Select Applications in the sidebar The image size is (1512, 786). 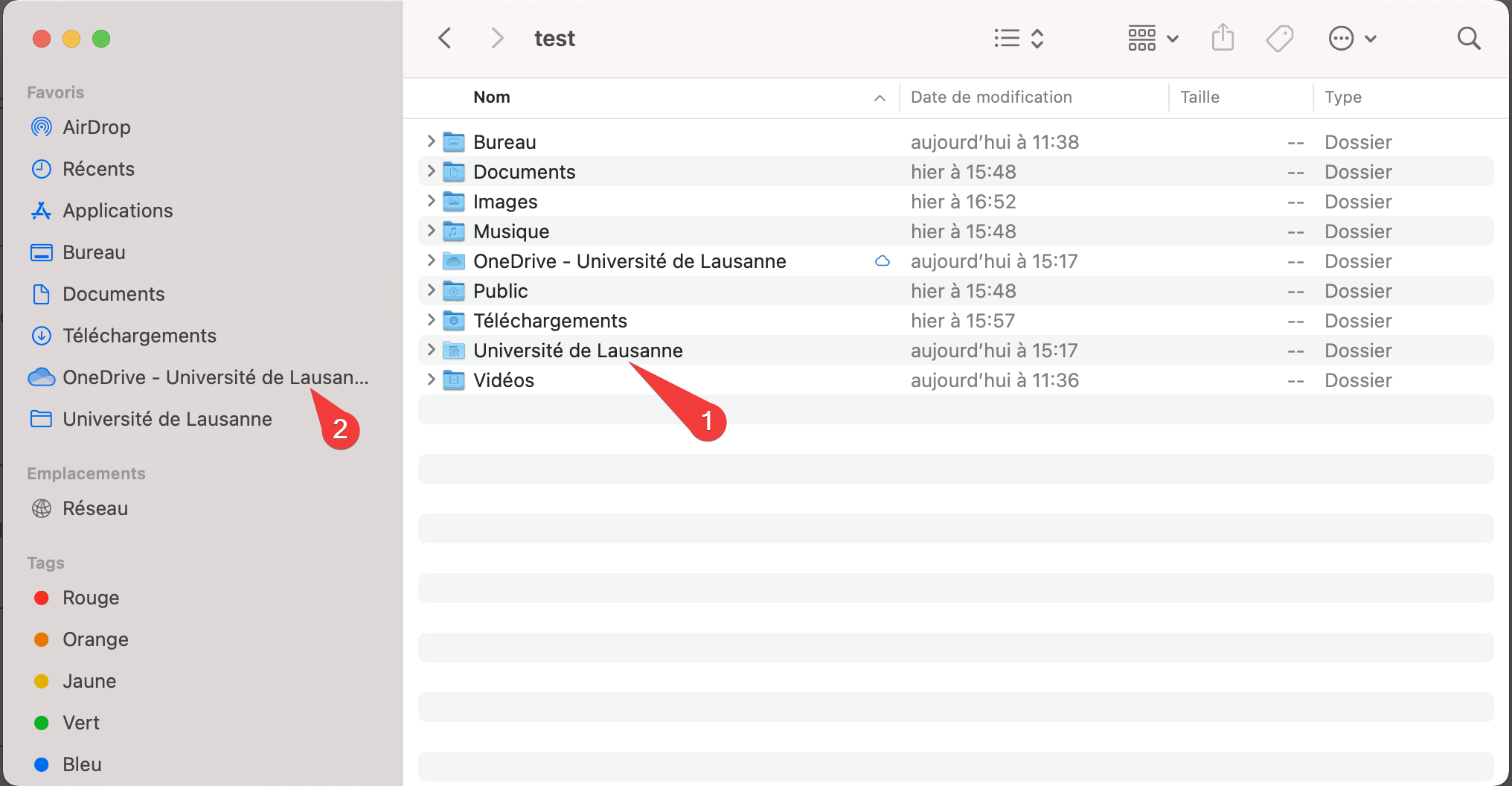118,211
